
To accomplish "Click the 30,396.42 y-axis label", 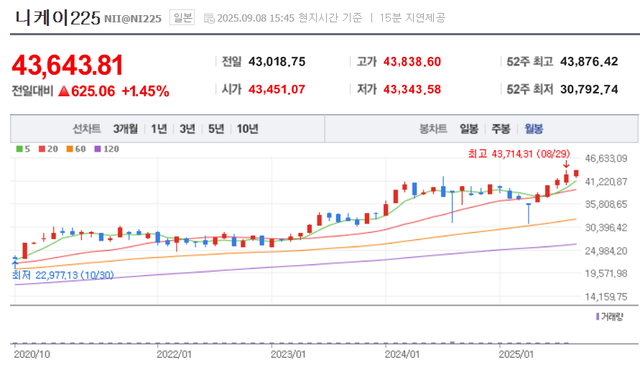I will click(x=606, y=227).
